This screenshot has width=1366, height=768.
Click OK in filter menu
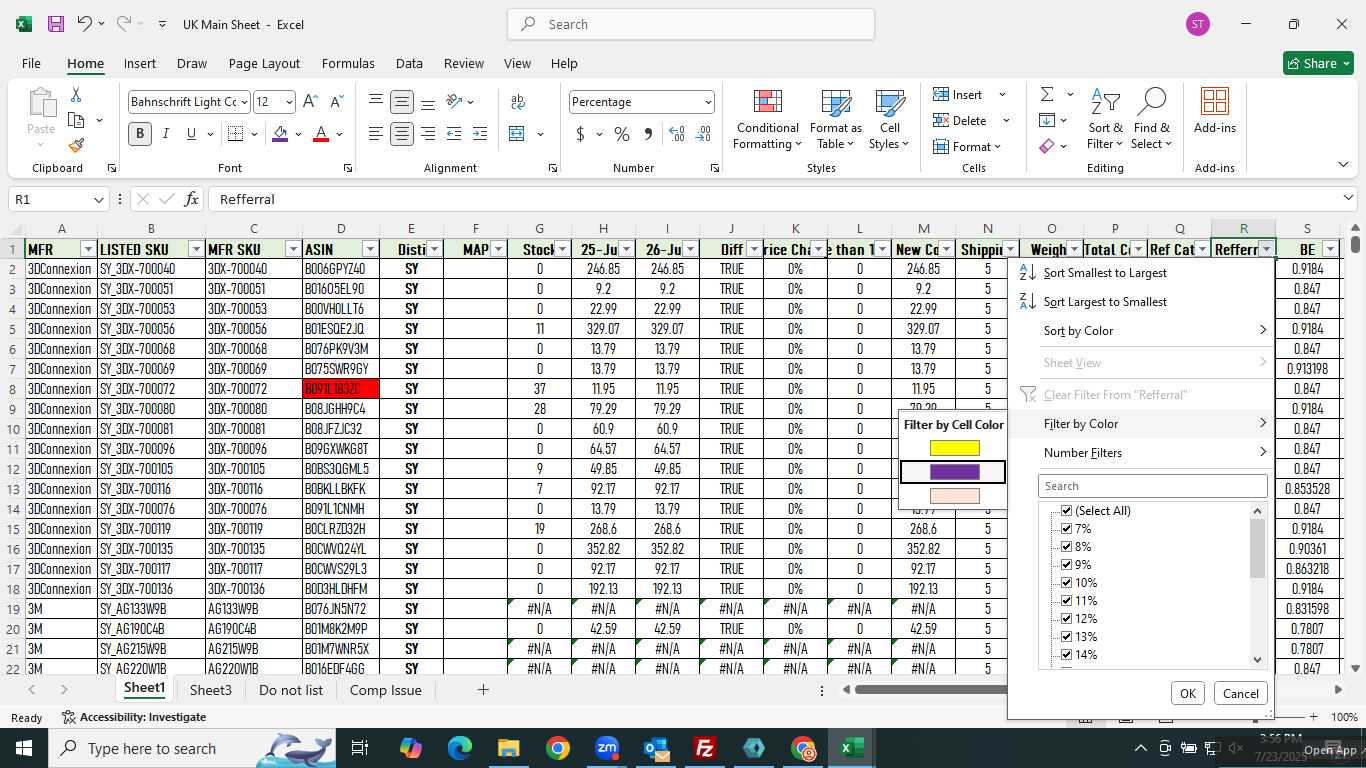tap(1187, 693)
